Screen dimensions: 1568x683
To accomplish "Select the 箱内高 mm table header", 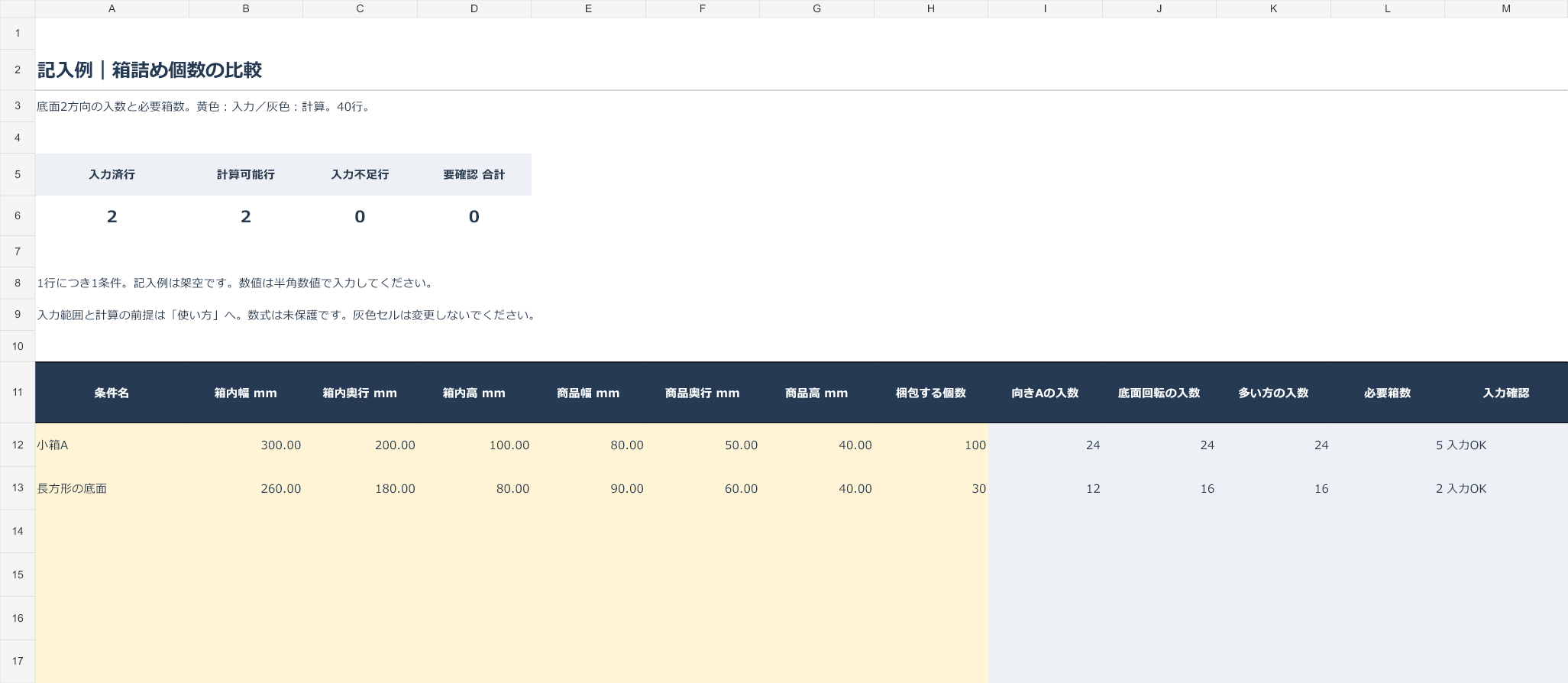I will point(474,393).
